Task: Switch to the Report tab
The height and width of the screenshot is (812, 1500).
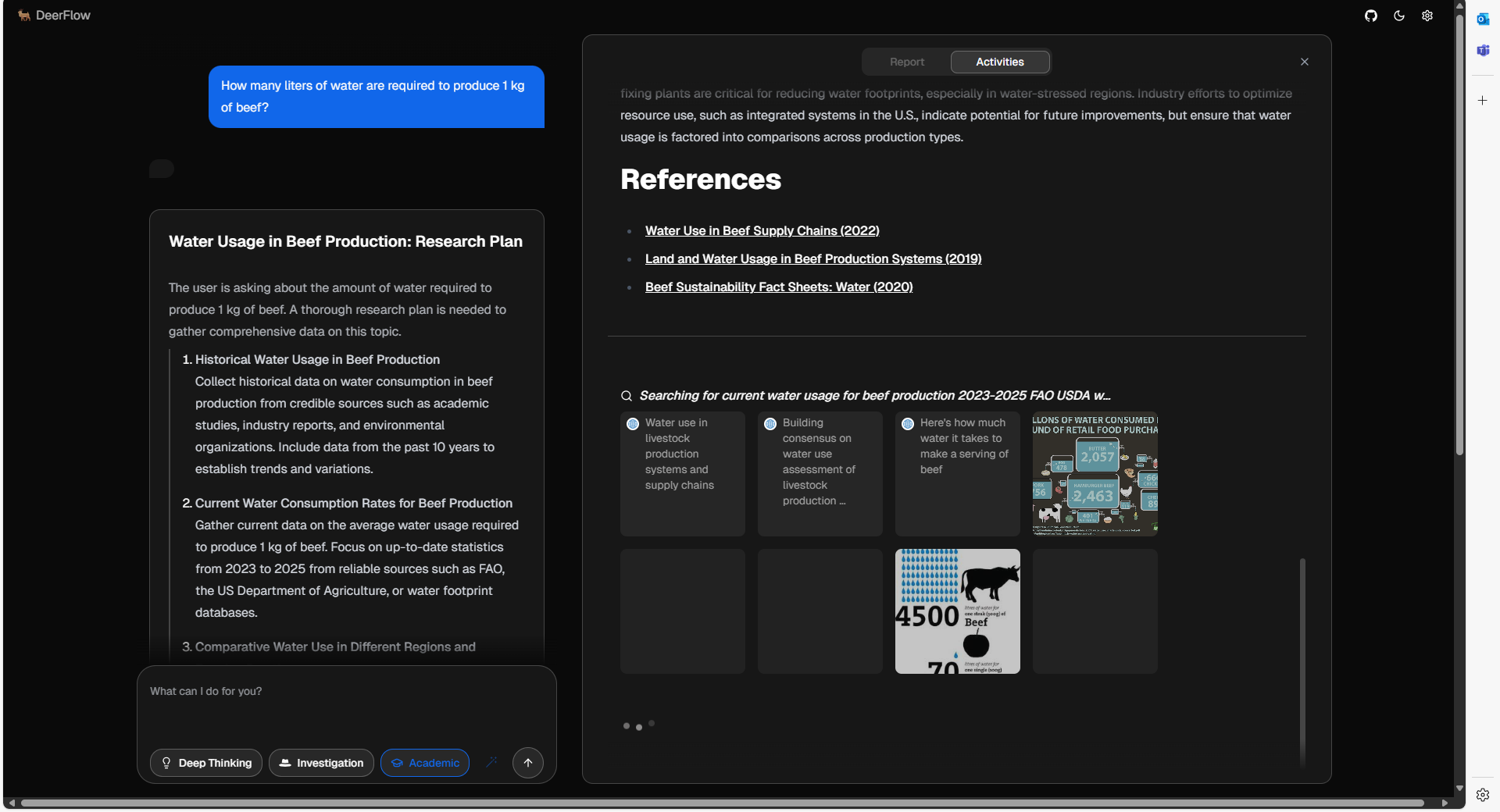Action: [x=907, y=62]
